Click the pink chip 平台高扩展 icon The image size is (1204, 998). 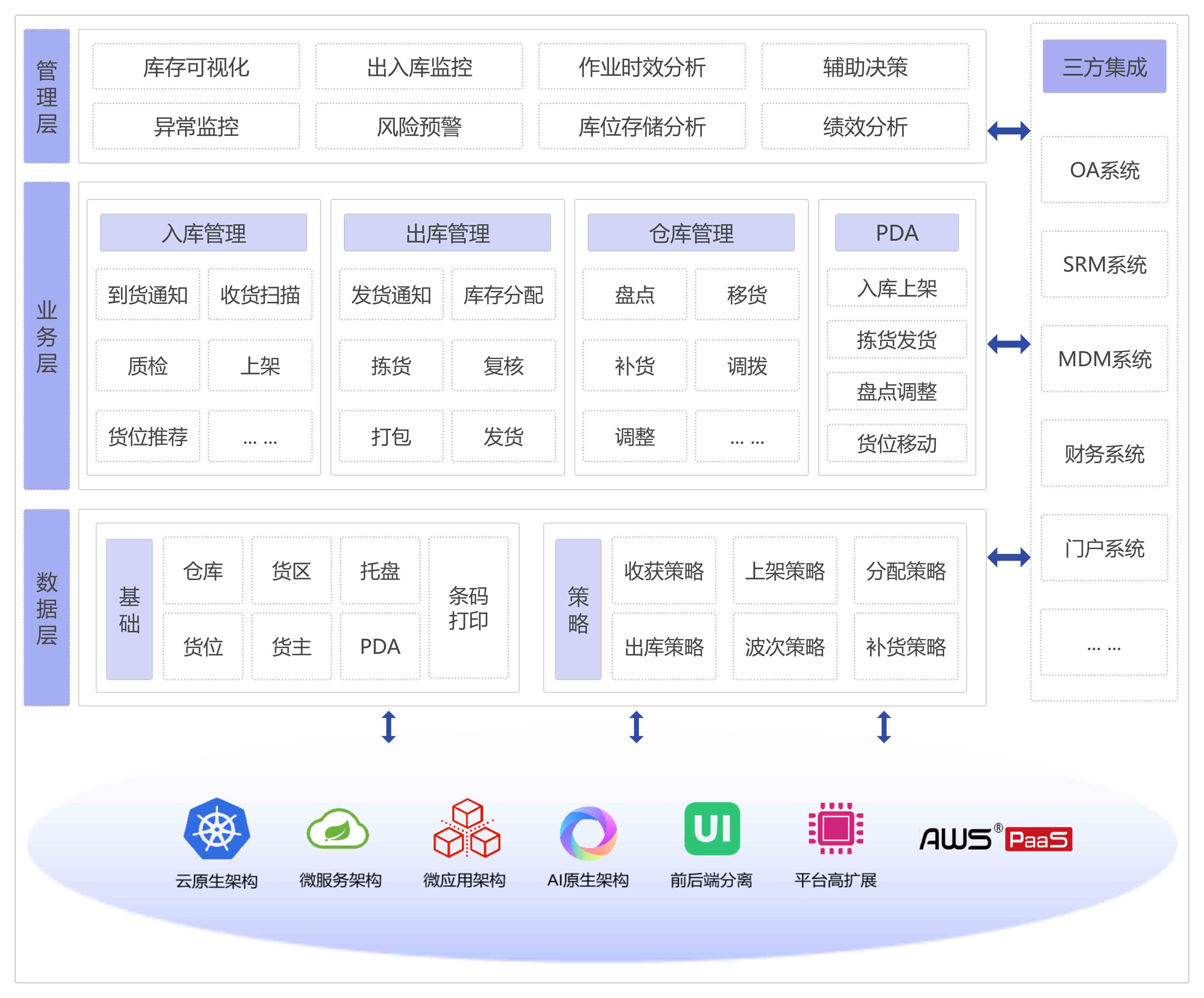tap(836, 829)
